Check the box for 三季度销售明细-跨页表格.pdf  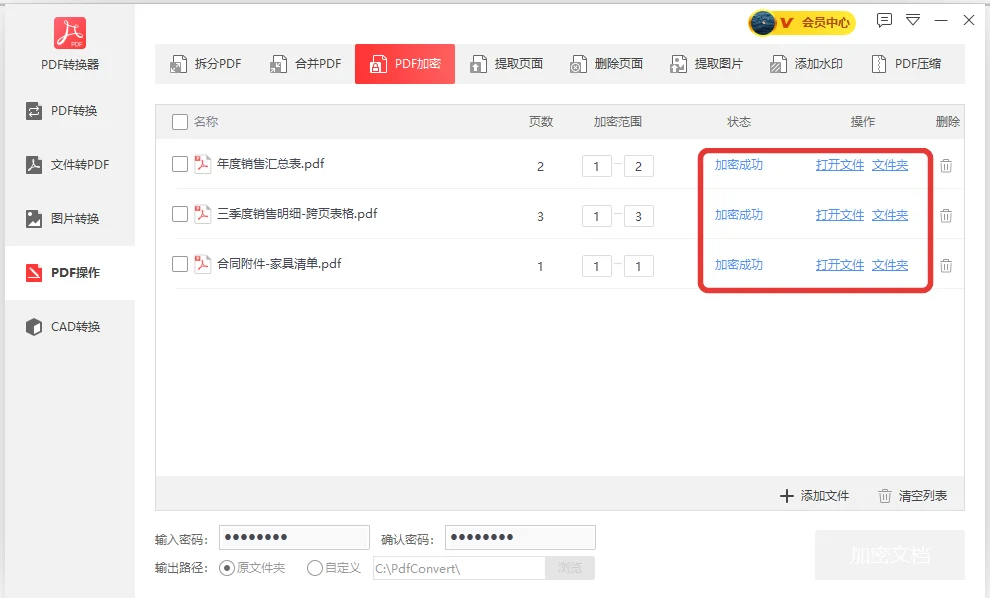tap(180, 214)
